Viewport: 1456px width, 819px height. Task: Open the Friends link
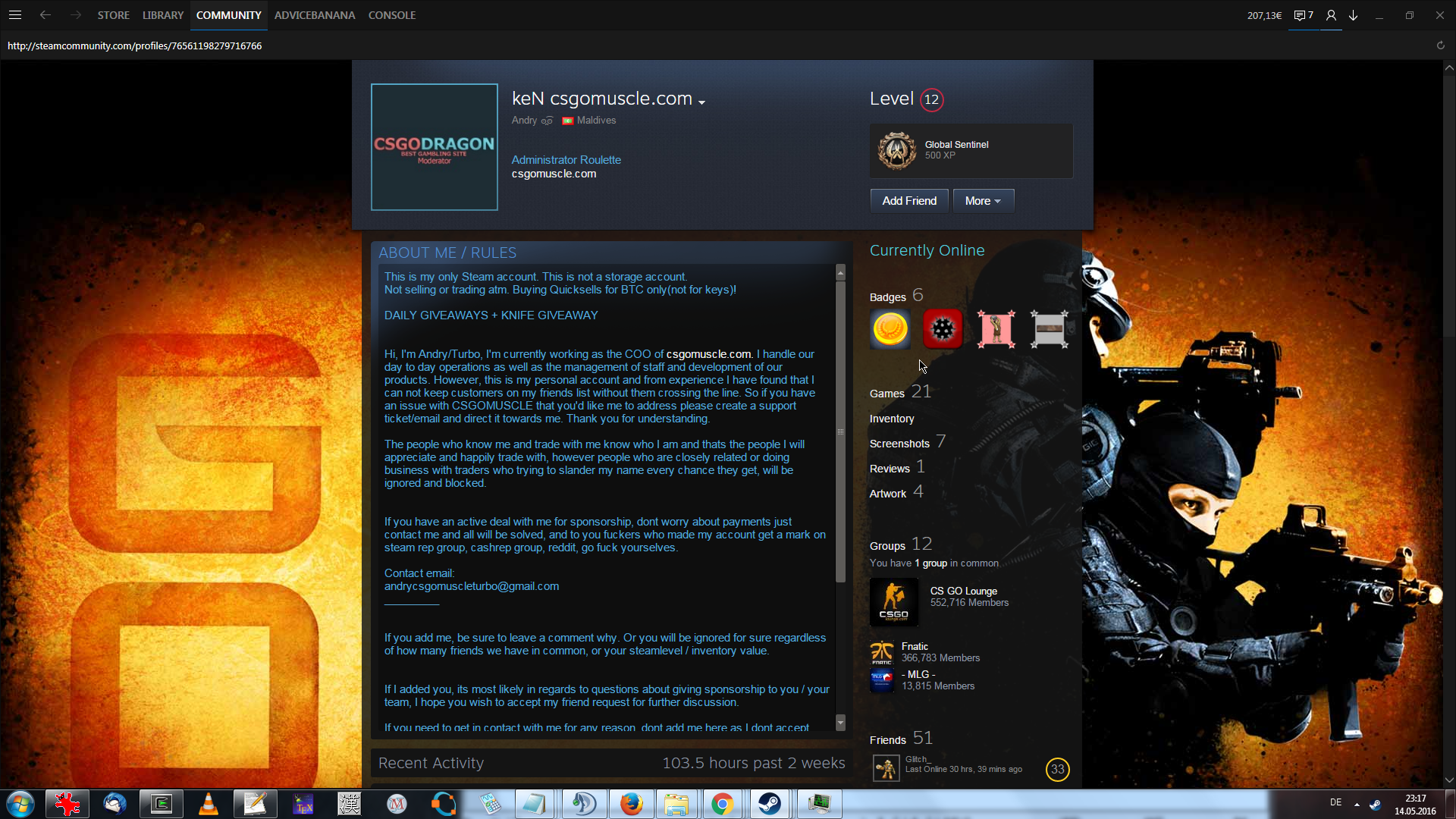[888, 740]
